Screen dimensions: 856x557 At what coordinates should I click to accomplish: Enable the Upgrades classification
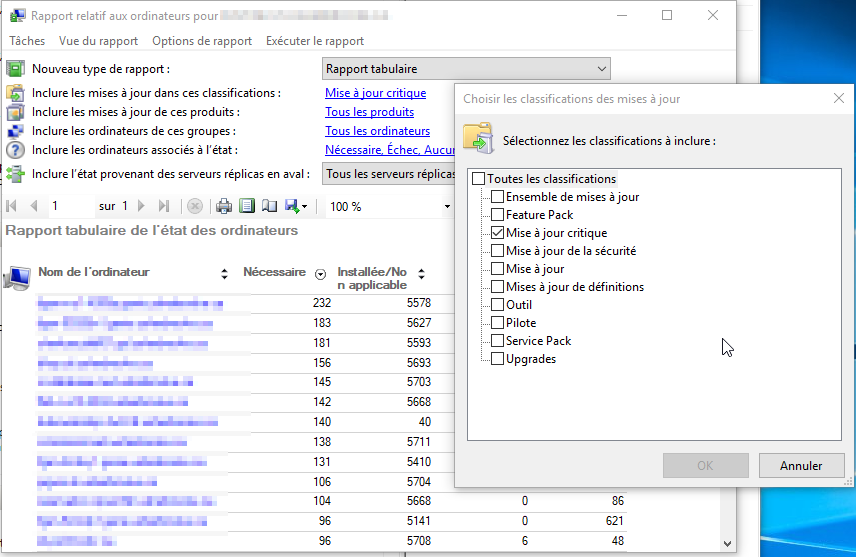497,359
